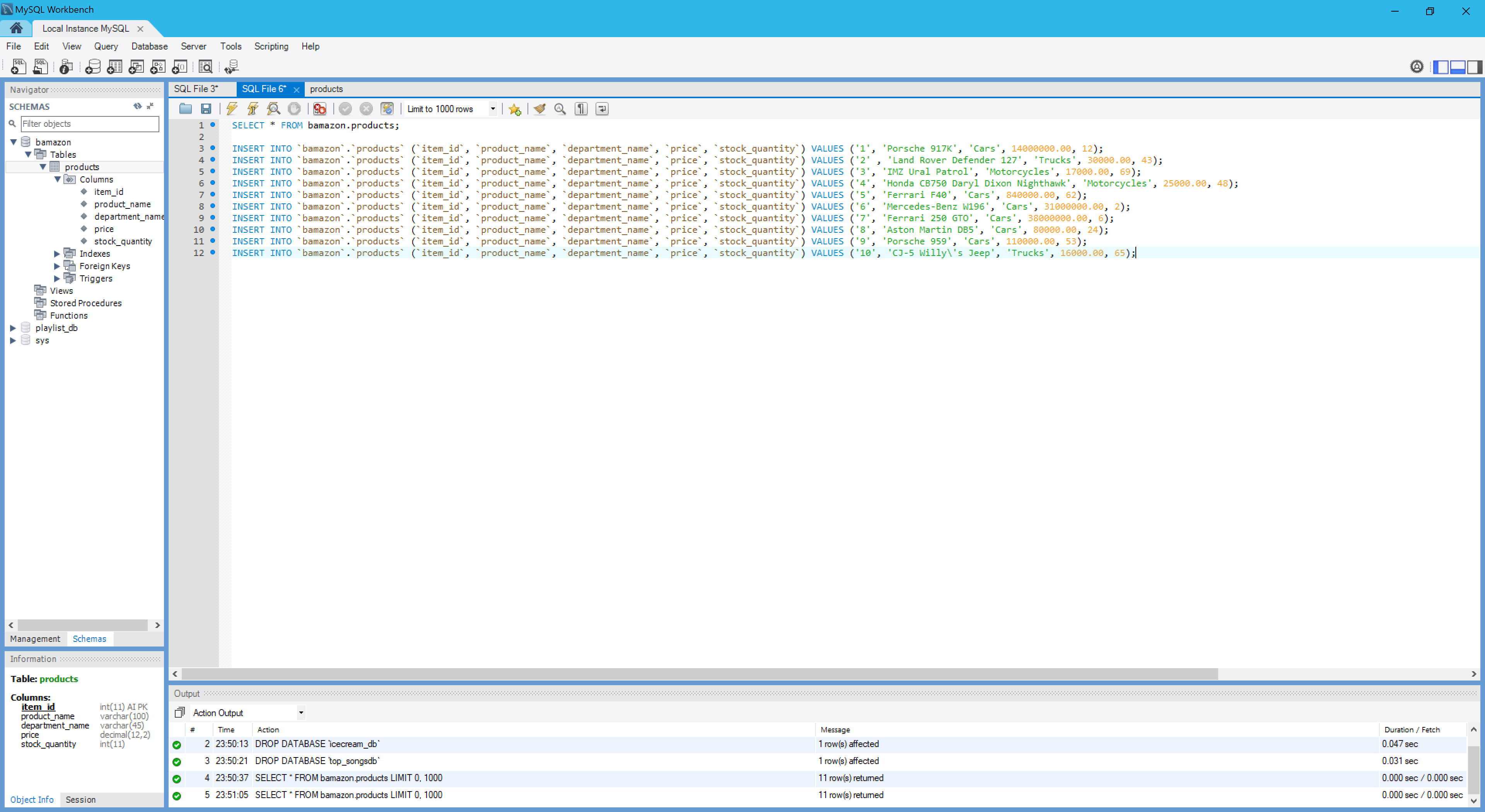Switch to the Session tab
Screen dimensions: 1485x812
point(81,799)
